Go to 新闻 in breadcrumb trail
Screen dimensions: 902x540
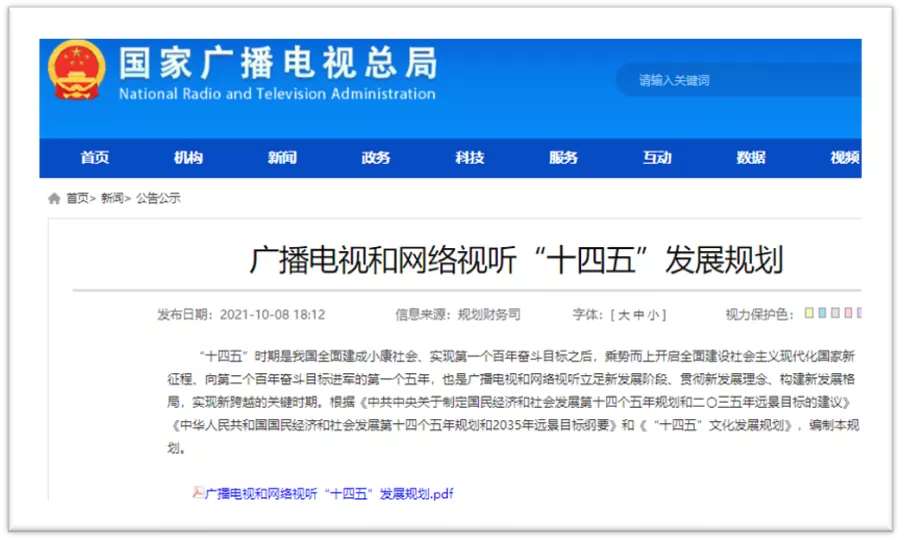click(112, 198)
